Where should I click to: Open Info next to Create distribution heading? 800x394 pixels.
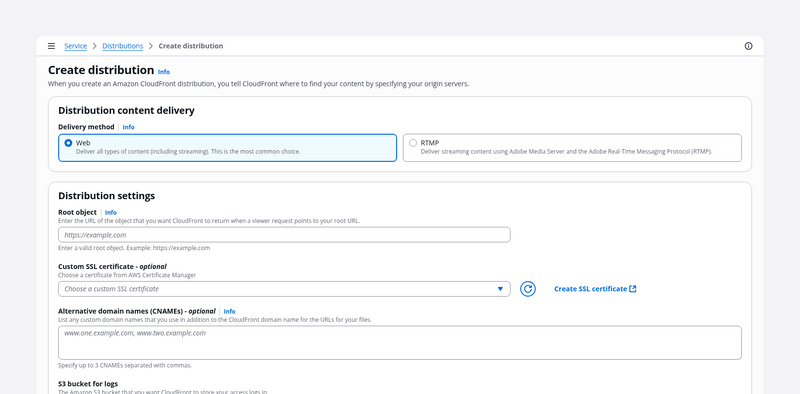point(164,72)
